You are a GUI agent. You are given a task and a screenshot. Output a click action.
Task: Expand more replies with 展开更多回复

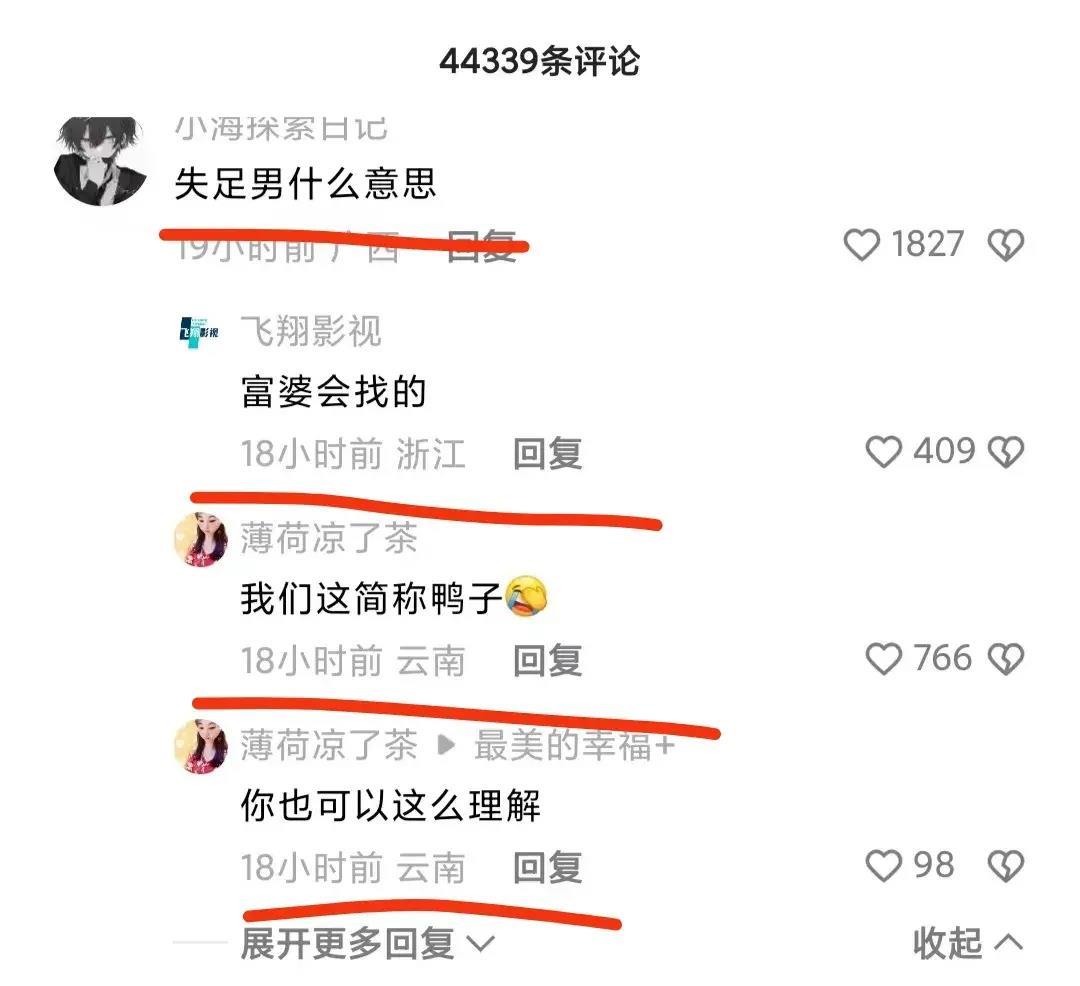coord(367,943)
